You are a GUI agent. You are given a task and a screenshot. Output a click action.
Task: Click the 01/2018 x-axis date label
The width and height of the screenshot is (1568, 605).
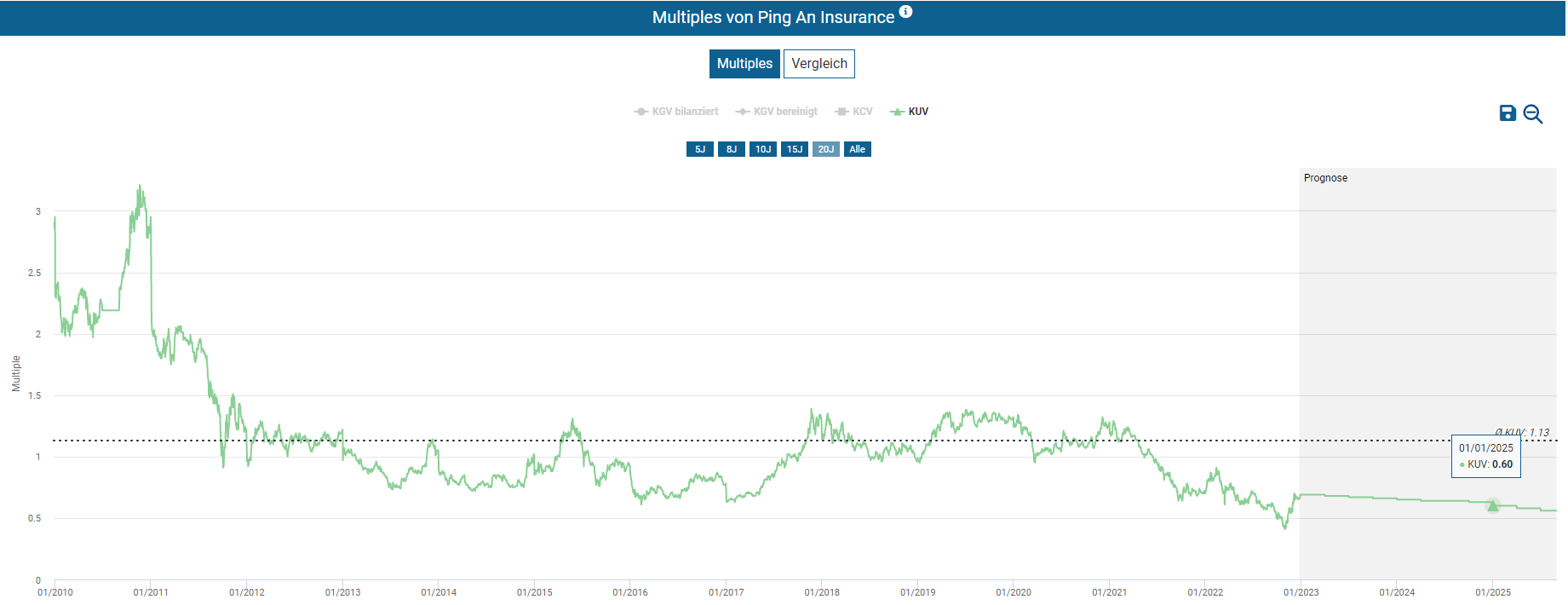[x=822, y=592]
